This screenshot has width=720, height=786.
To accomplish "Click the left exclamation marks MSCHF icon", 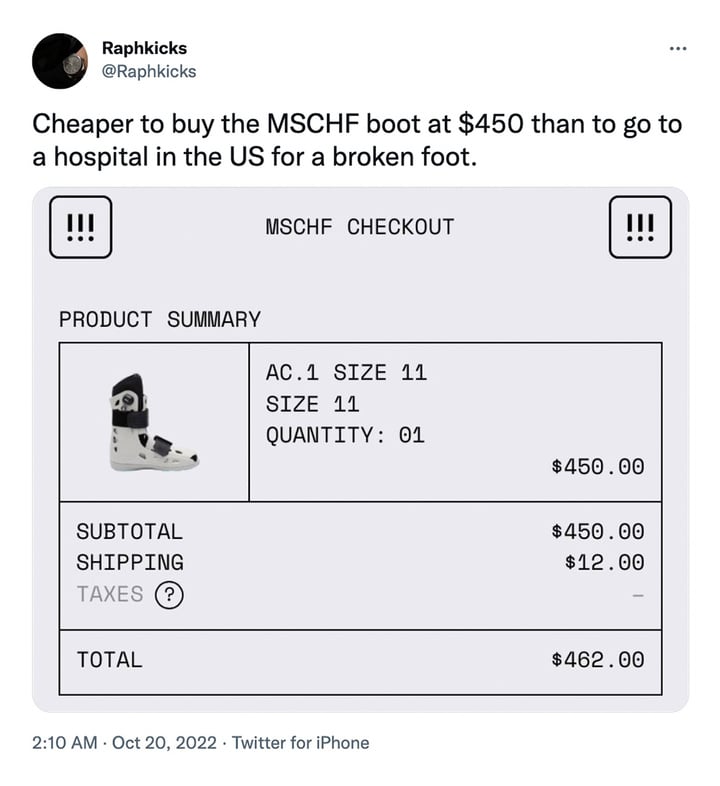I will [81, 227].
